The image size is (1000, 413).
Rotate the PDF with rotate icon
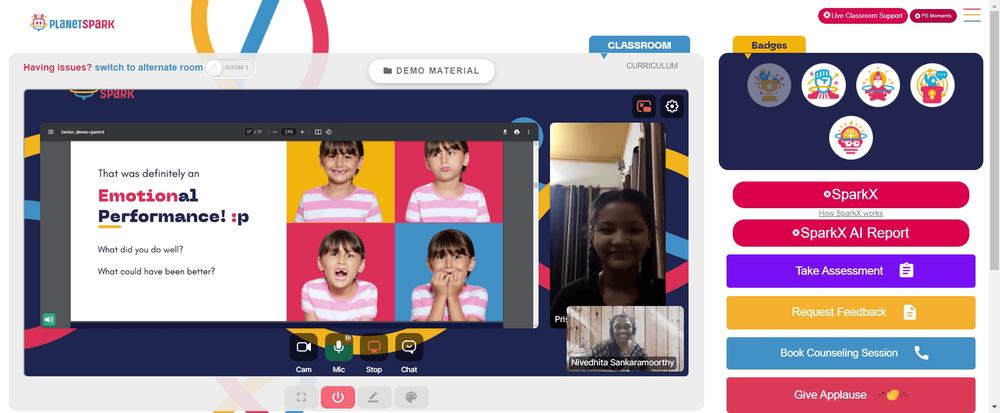[x=328, y=132]
